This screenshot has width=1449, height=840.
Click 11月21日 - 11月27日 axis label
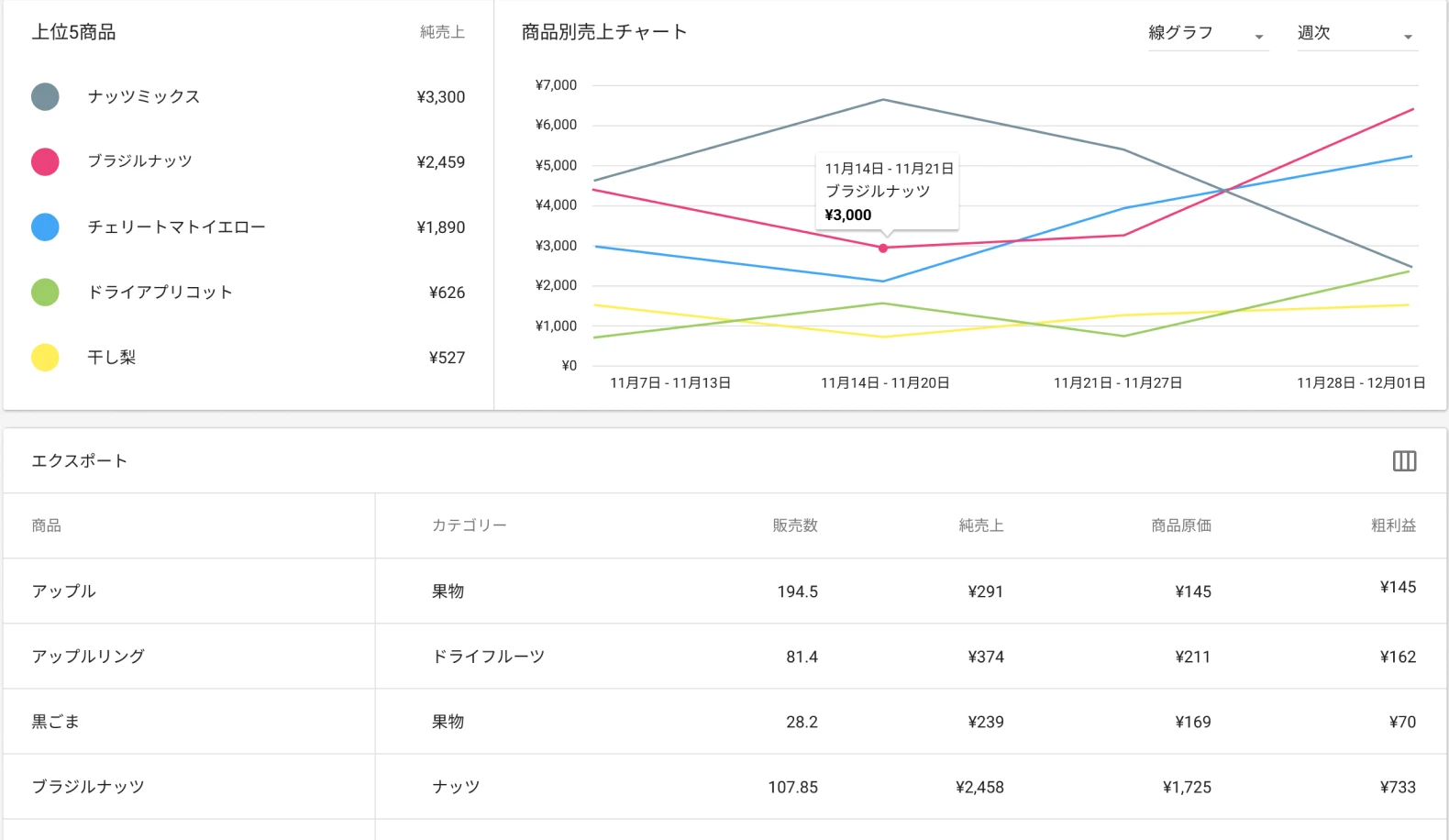pyautogui.click(x=1117, y=383)
